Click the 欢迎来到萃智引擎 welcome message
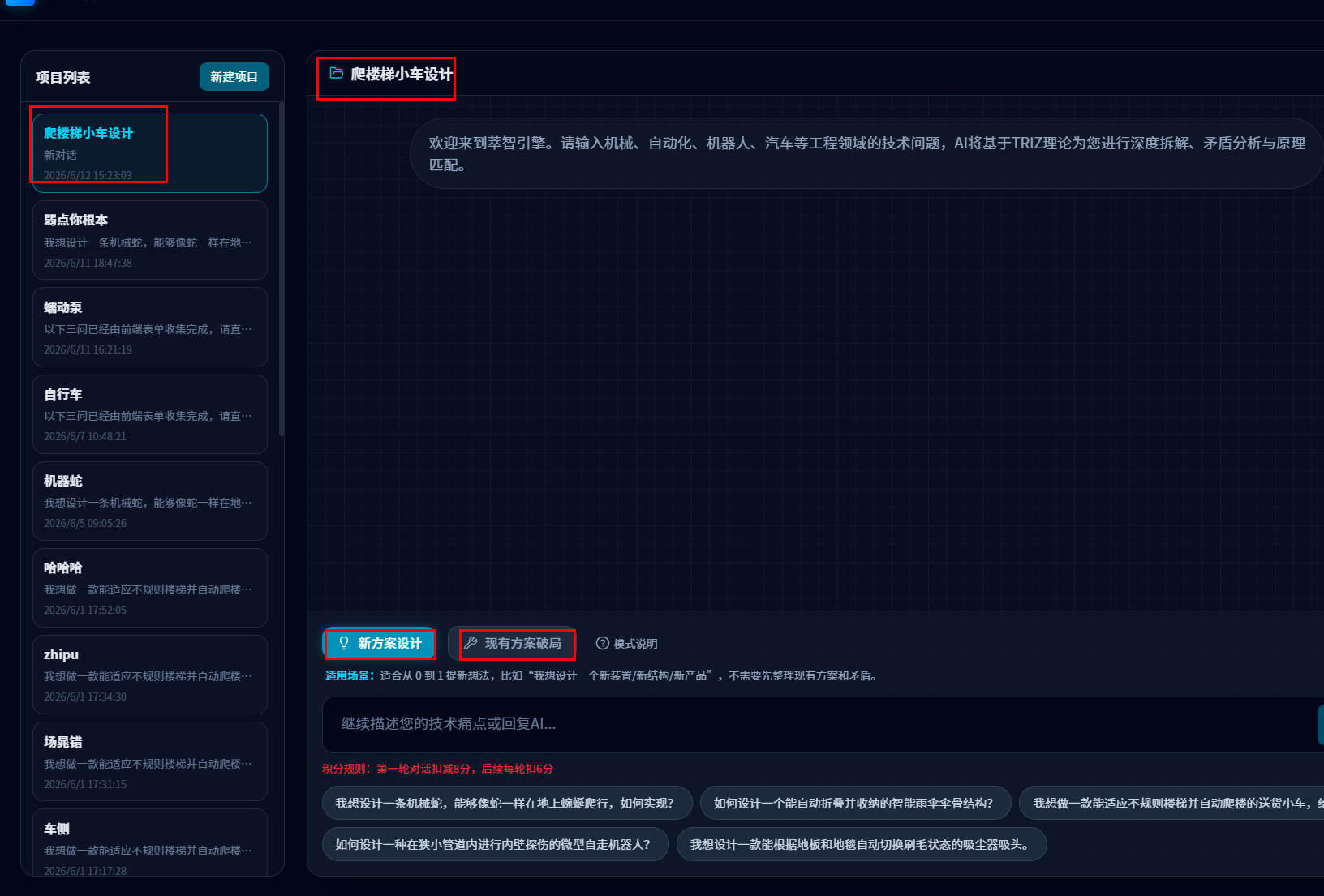The height and width of the screenshot is (896, 1324). pyautogui.click(x=866, y=154)
